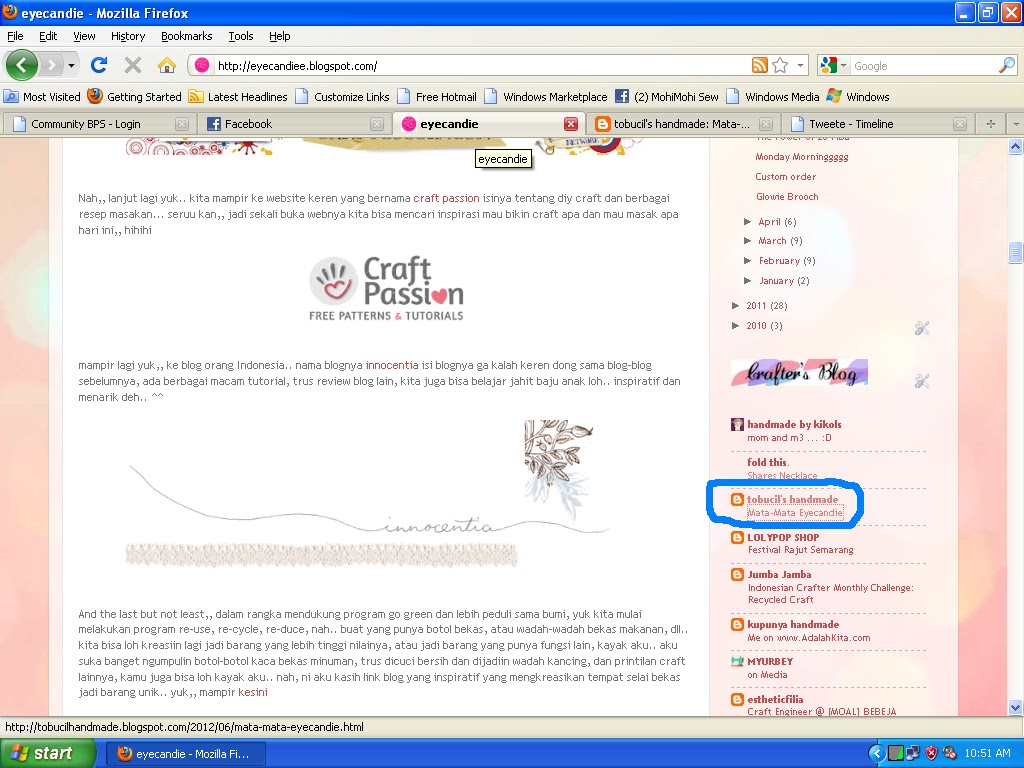Open the Glowie Brooch post link

(x=787, y=197)
